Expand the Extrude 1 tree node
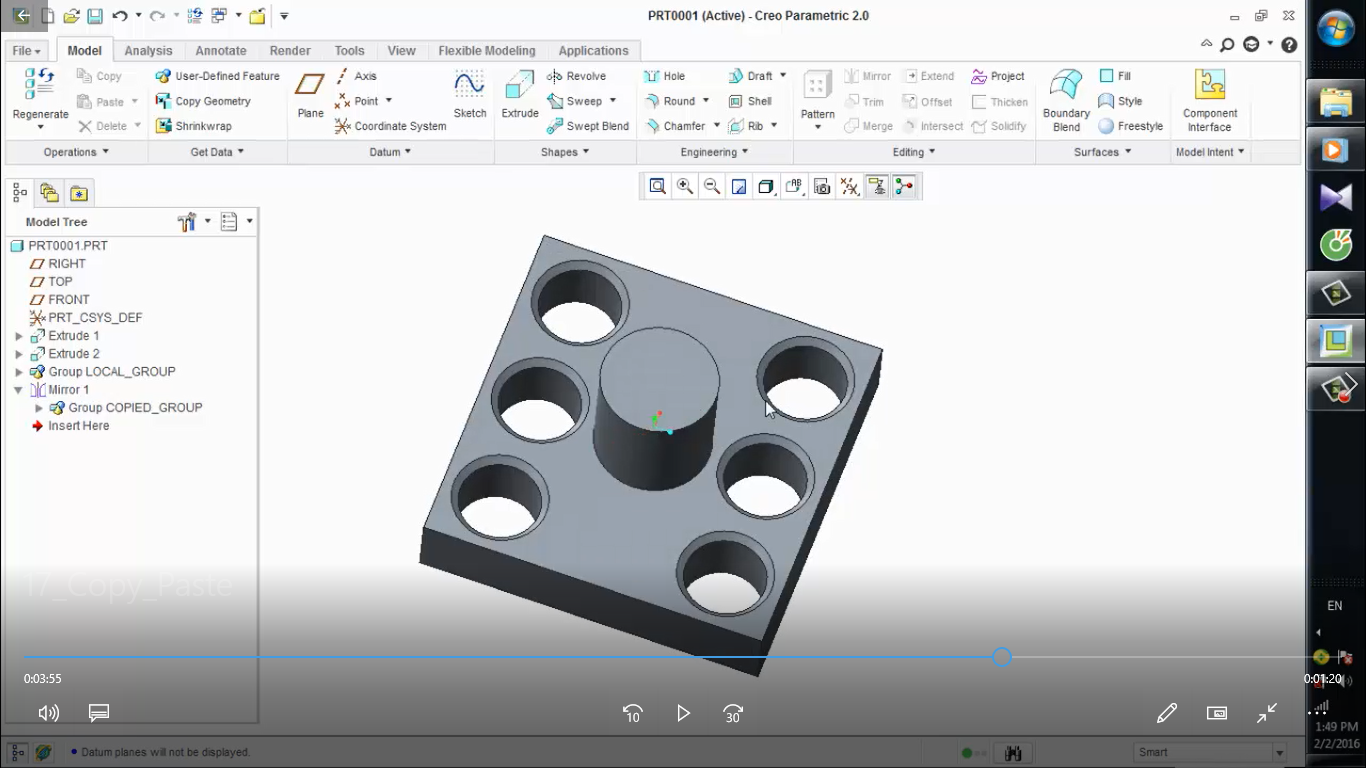 click(x=19, y=336)
